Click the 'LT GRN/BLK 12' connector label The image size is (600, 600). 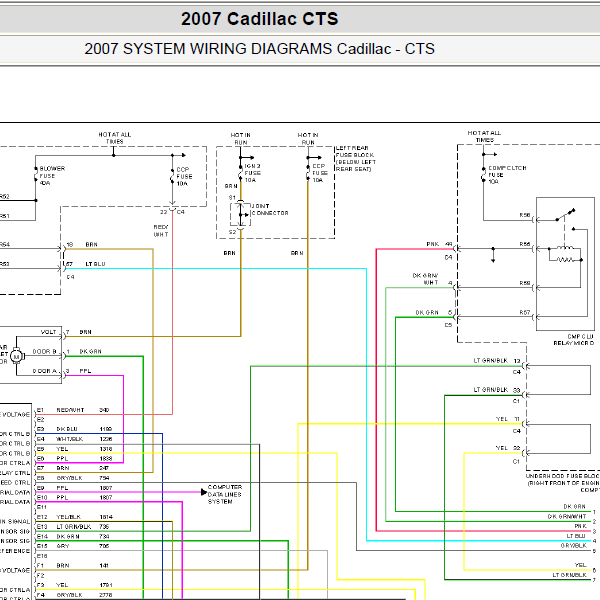click(x=497, y=360)
